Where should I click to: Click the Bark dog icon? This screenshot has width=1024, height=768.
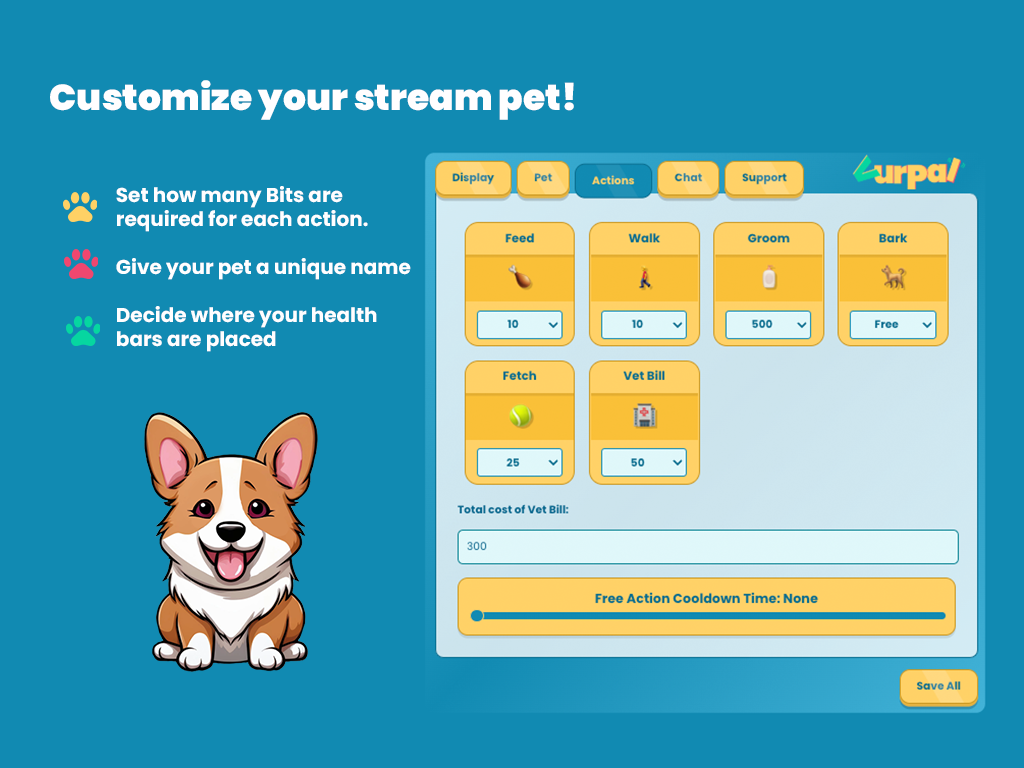point(892,278)
